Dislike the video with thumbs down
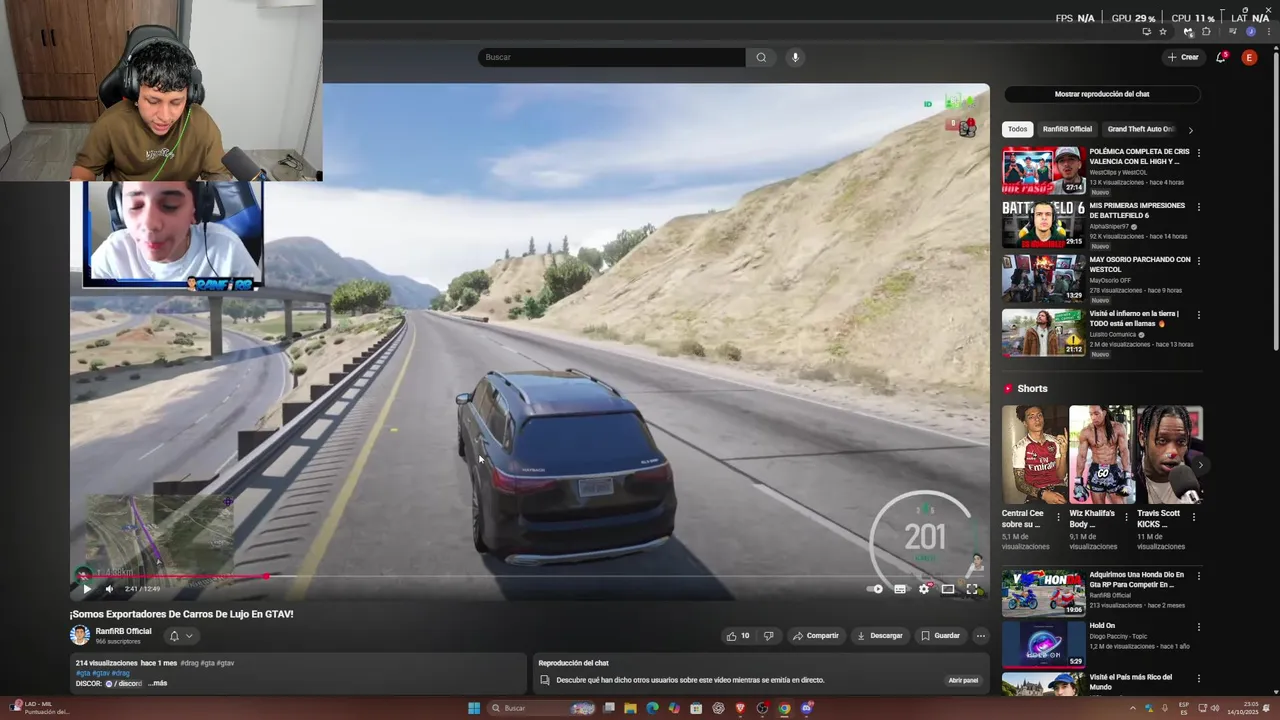 768,636
